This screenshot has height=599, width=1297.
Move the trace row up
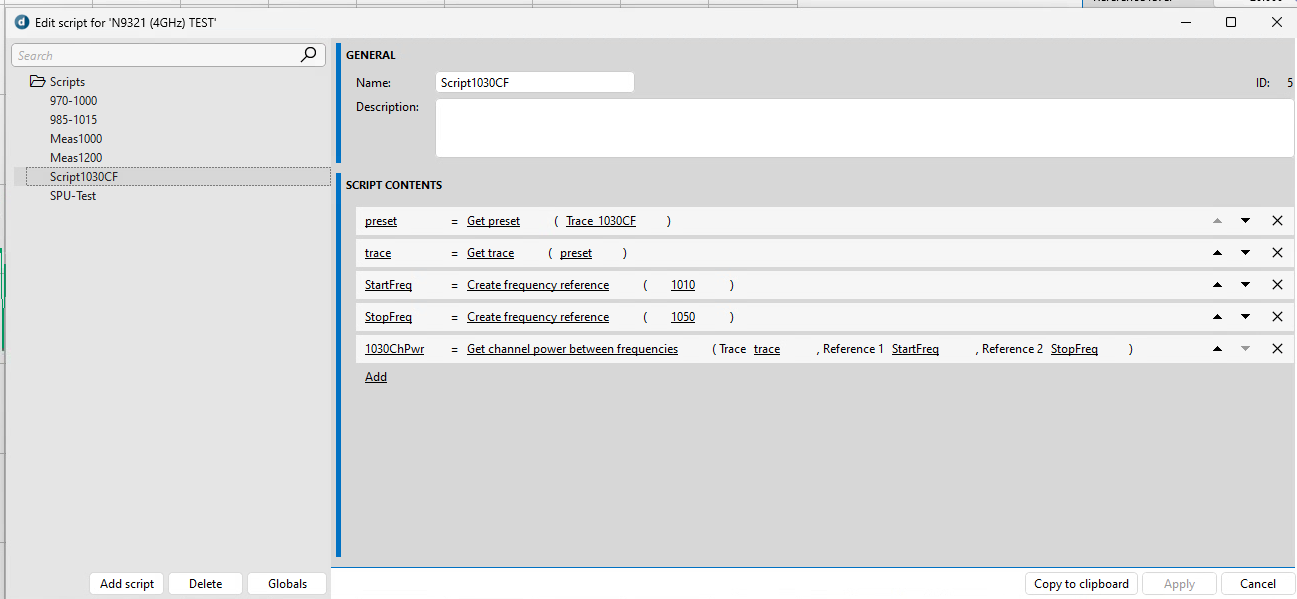click(x=1217, y=253)
